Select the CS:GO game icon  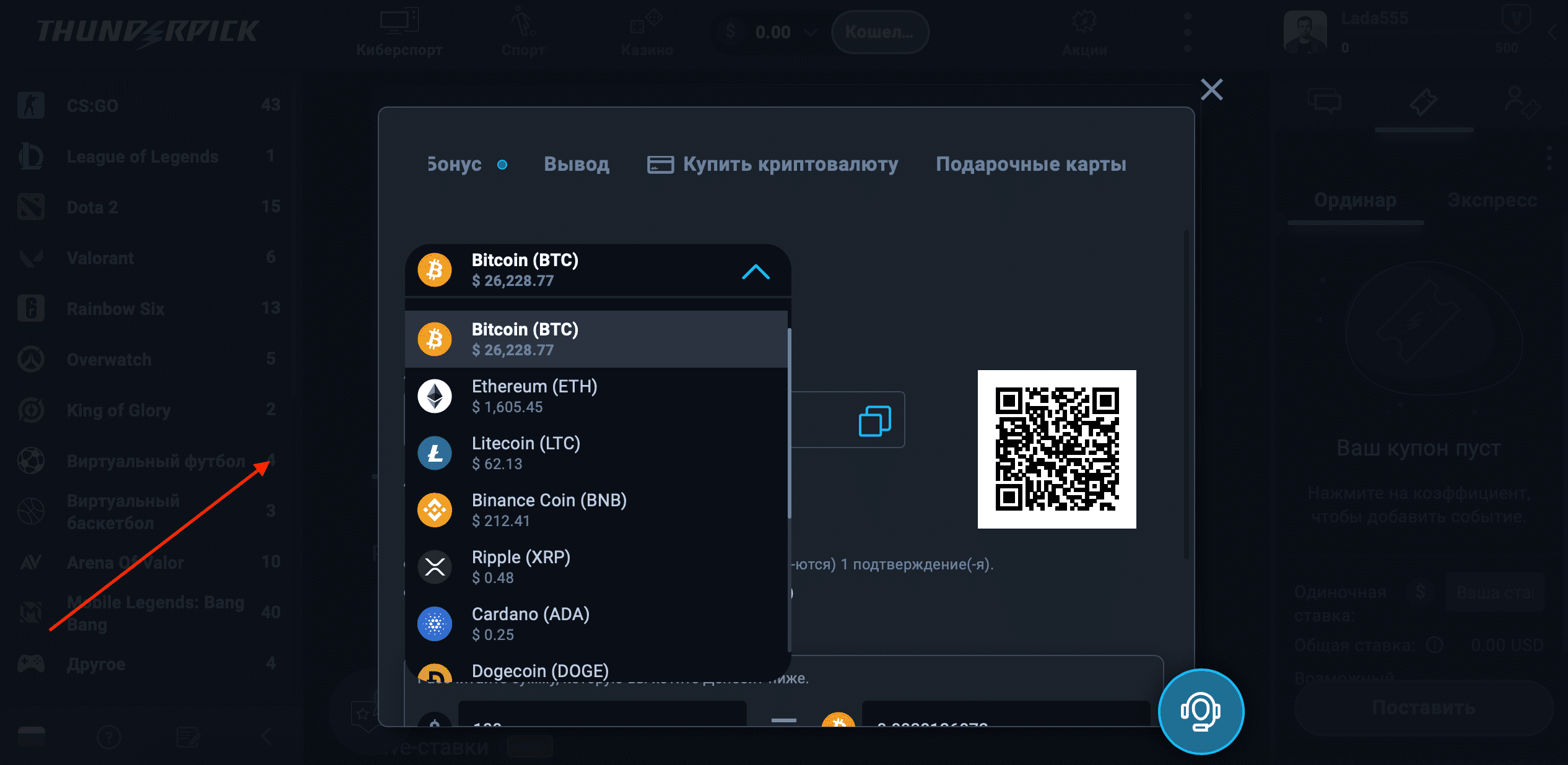click(30, 105)
